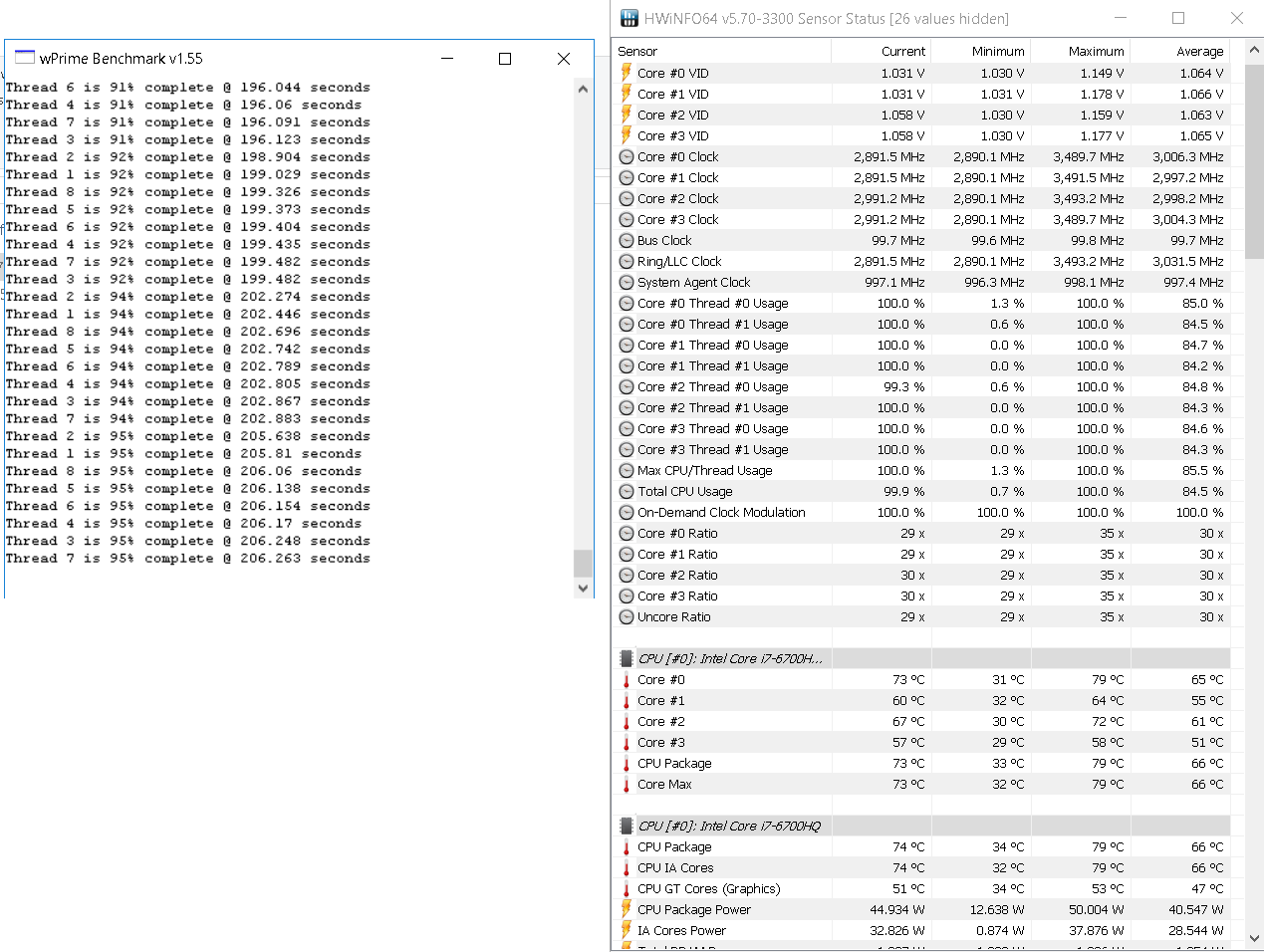Image resolution: width=1264 pixels, height=952 pixels.
Task: Click the Core #0 Ratio icon
Action: [x=627, y=533]
